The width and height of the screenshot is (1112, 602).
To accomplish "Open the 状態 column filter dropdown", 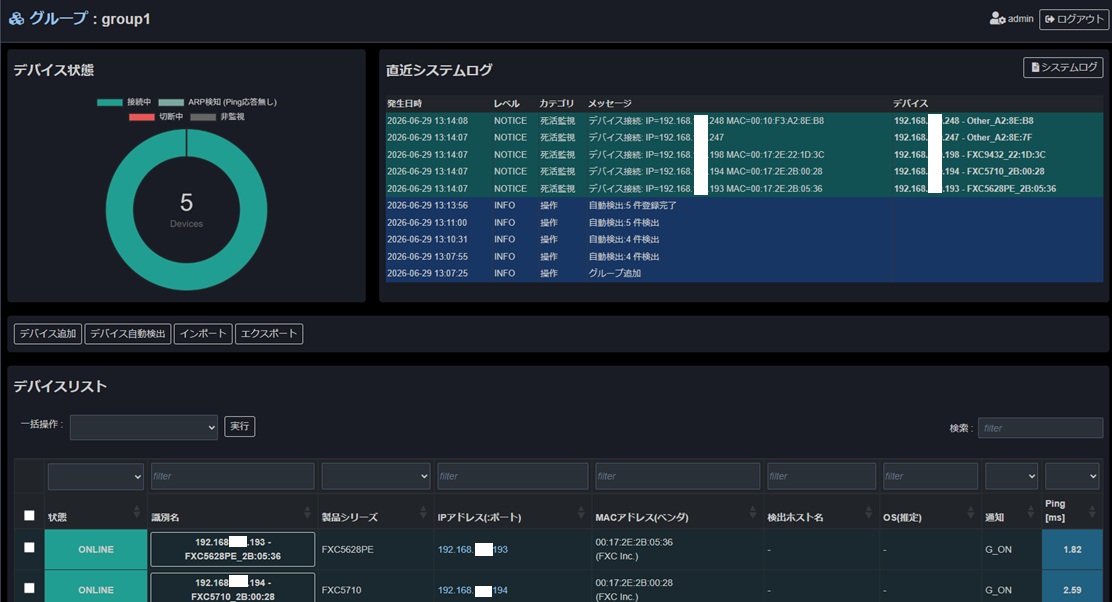I will point(96,476).
